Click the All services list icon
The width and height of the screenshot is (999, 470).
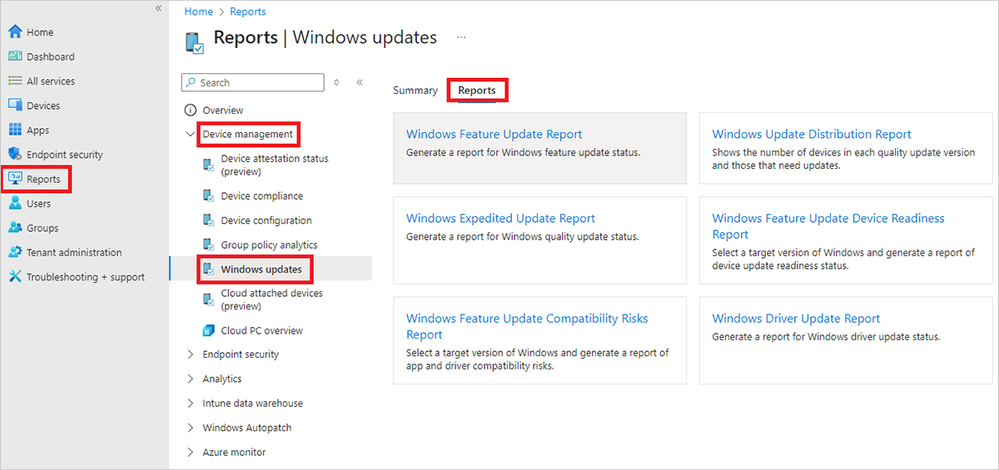(x=15, y=81)
